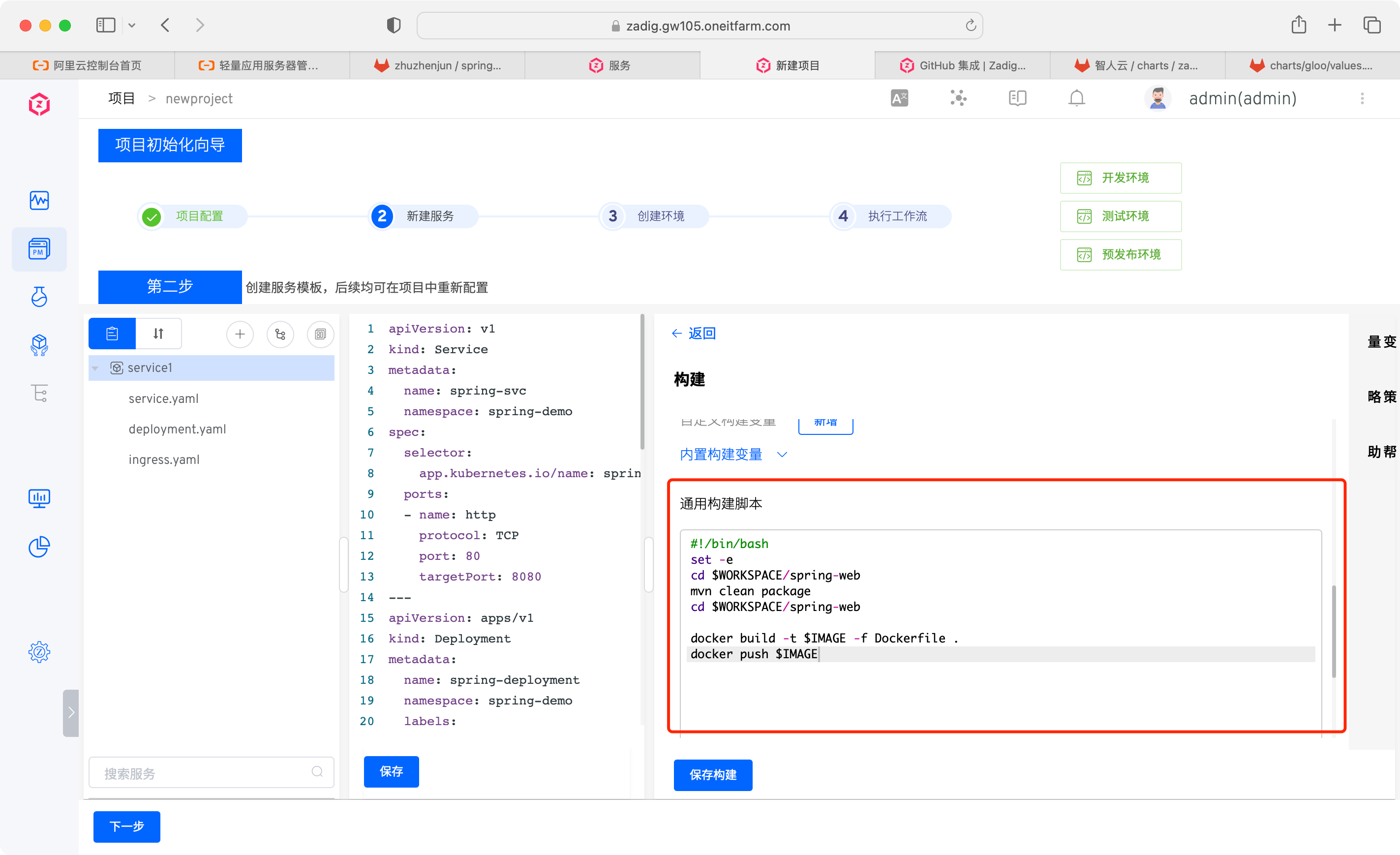Open the documentation book icon in header
This screenshot has height=855, width=1400.
pos(1018,98)
